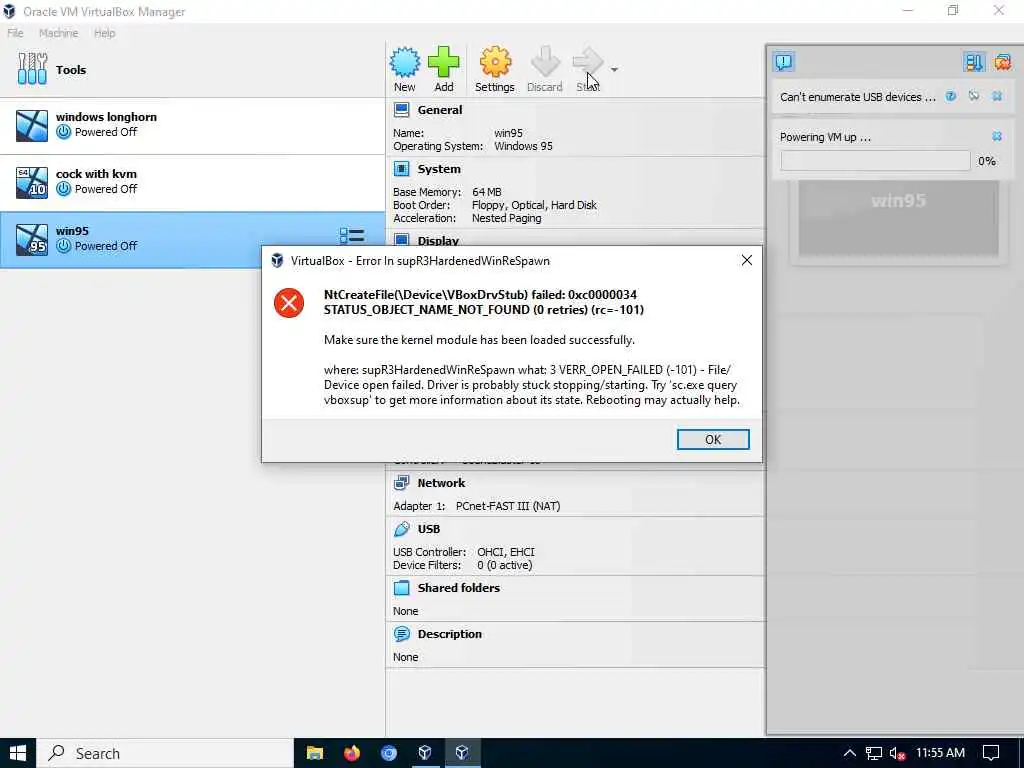The height and width of the screenshot is (768, 1024).
Task: Click the win95 preview thumbnail
Action: tap(899, 217)
